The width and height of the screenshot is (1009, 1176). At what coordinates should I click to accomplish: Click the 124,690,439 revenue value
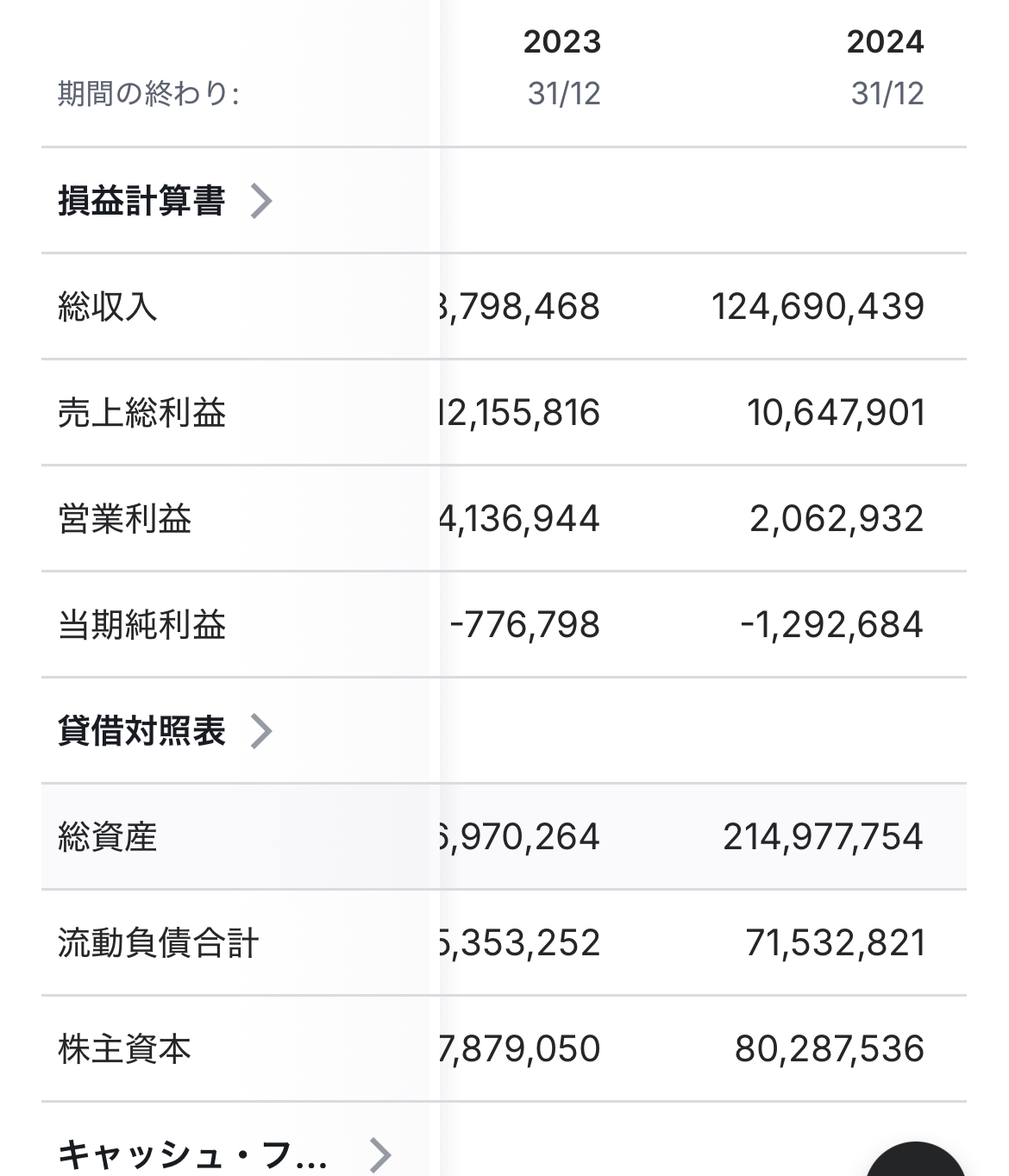[x=818, y=307]
